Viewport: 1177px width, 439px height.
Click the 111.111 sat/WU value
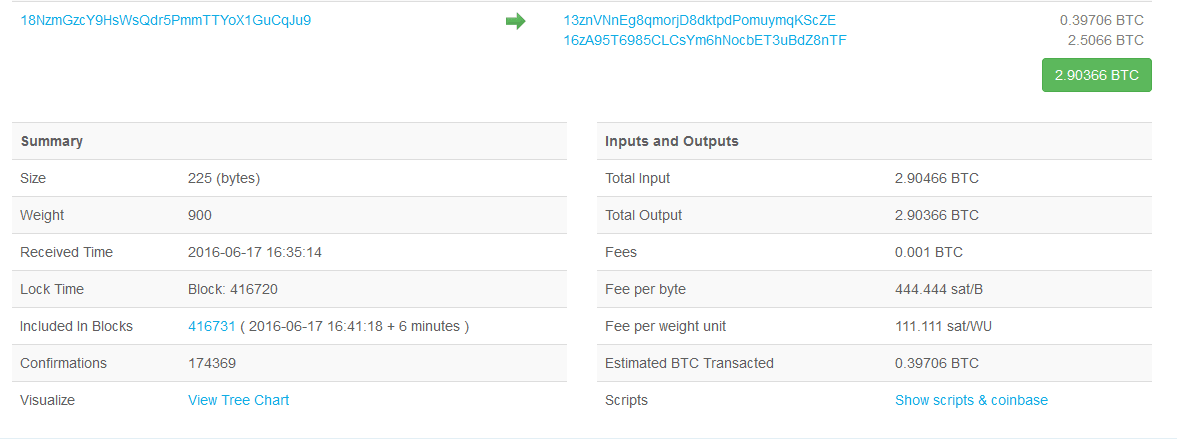(945, 326)
